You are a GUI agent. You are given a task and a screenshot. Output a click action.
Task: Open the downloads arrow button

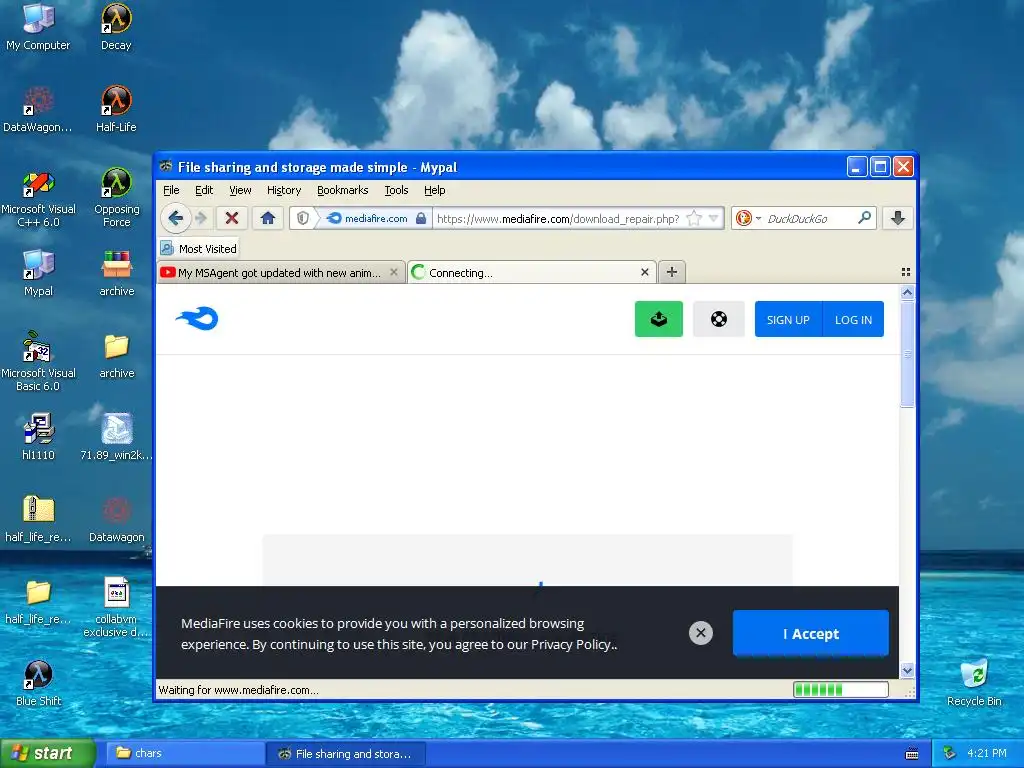pos(898,218)
